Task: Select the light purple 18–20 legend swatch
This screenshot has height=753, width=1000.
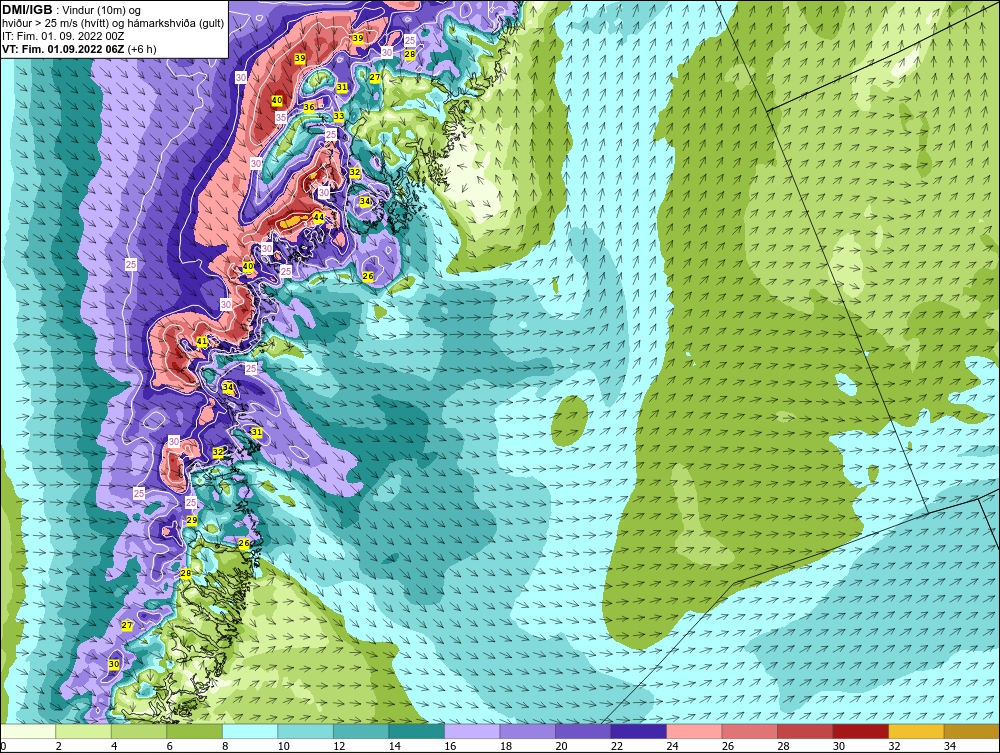Action: click(x=527, y=731)
